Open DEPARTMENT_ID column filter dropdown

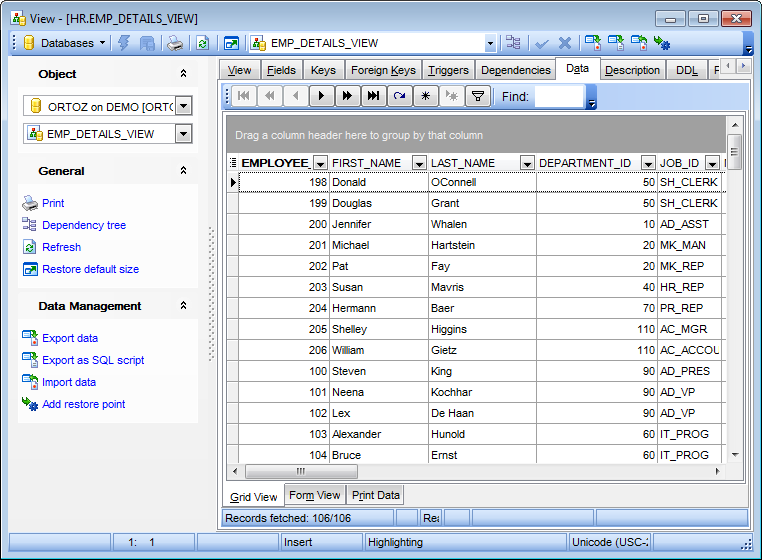tap(648, 164)
